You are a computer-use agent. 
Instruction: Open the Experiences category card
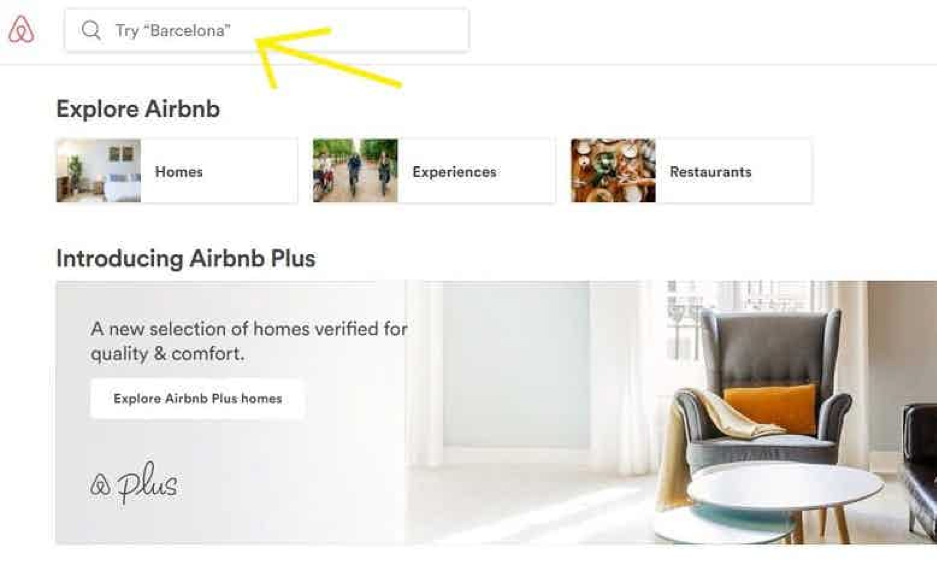click(x=434, y=171)
